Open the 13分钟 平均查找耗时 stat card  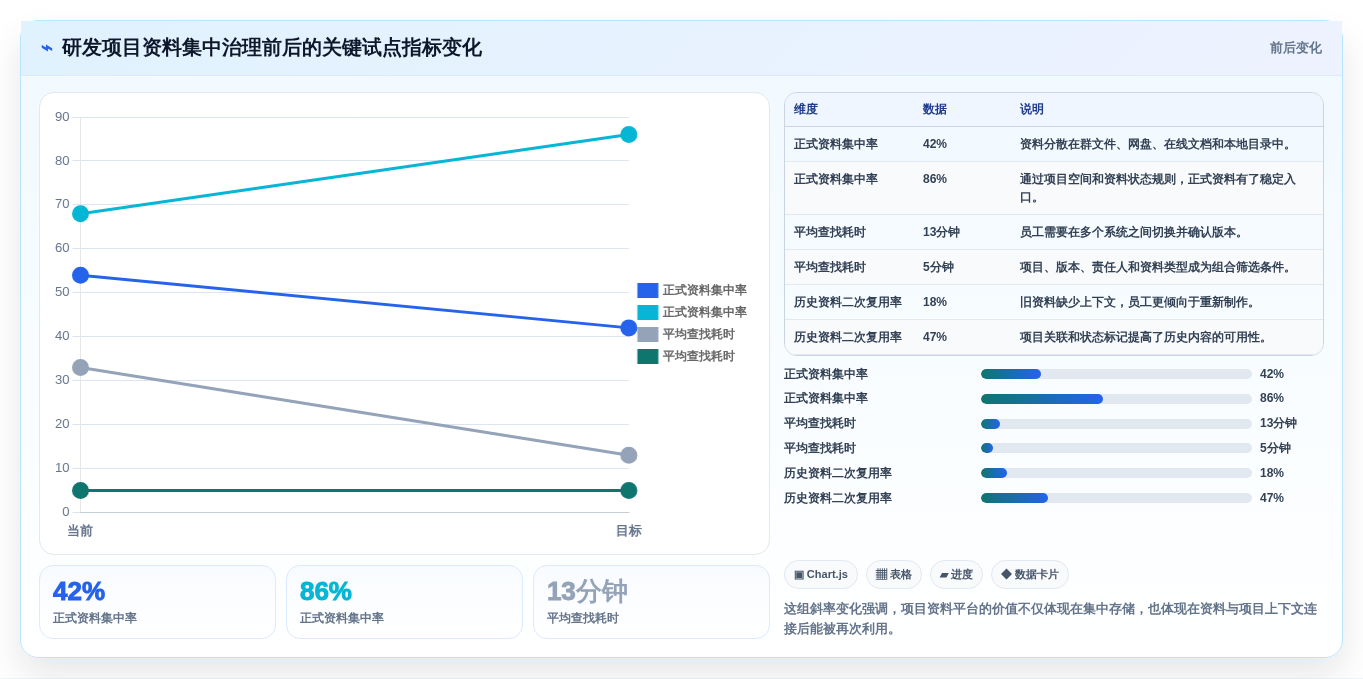pyautogui.click(x=651, y=602)
